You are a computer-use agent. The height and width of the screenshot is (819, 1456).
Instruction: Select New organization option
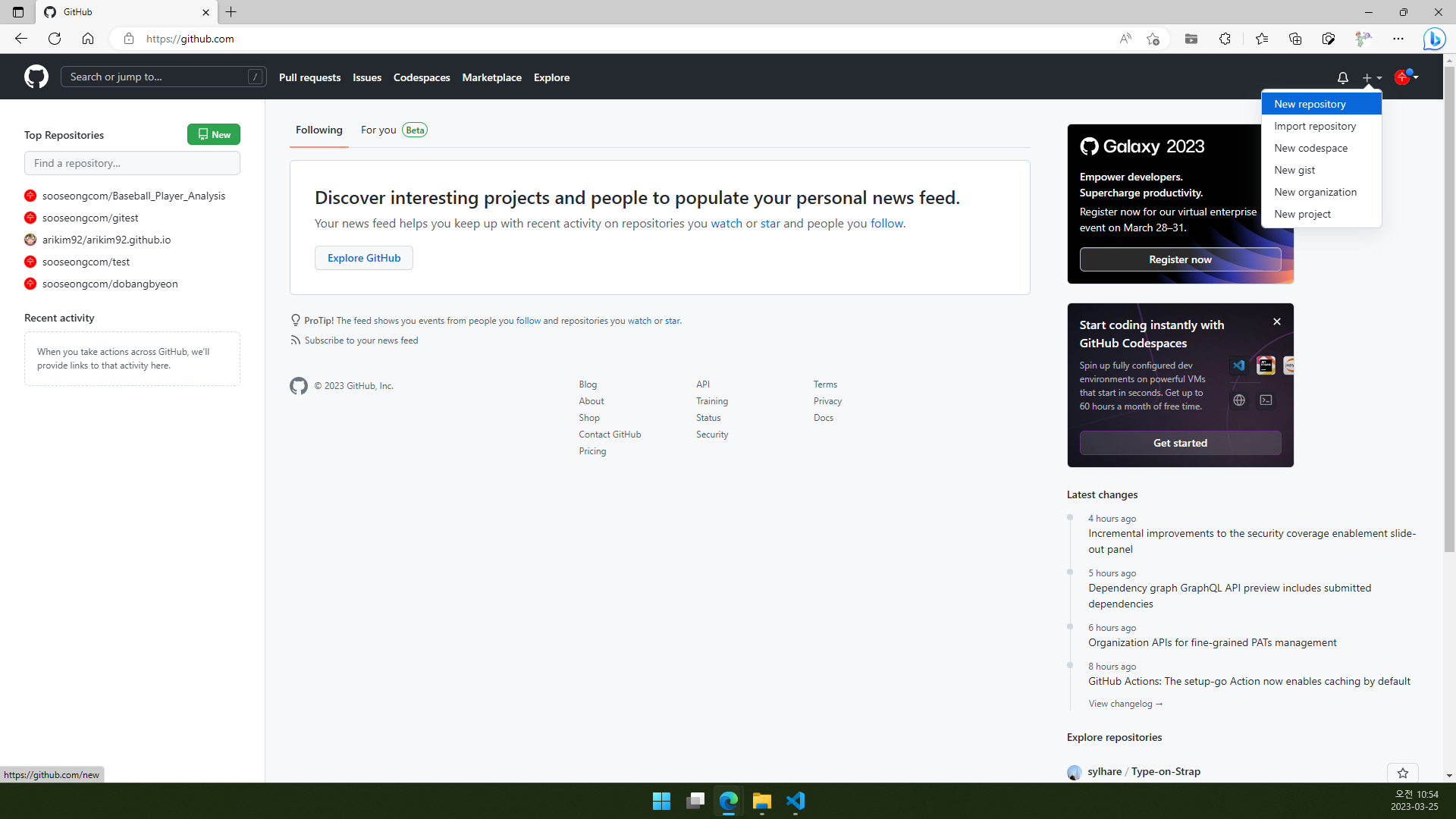(1316, 192)
